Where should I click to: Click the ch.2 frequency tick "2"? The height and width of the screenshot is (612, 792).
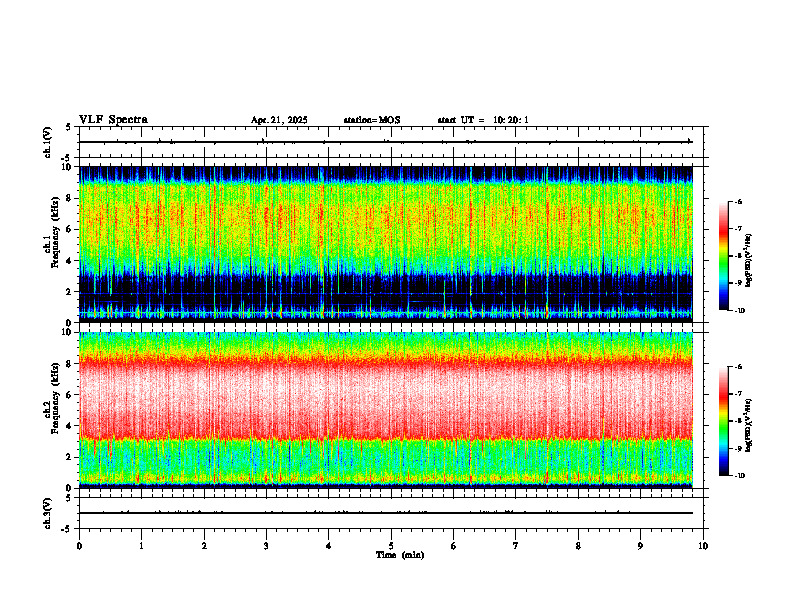tap(70, 457)
